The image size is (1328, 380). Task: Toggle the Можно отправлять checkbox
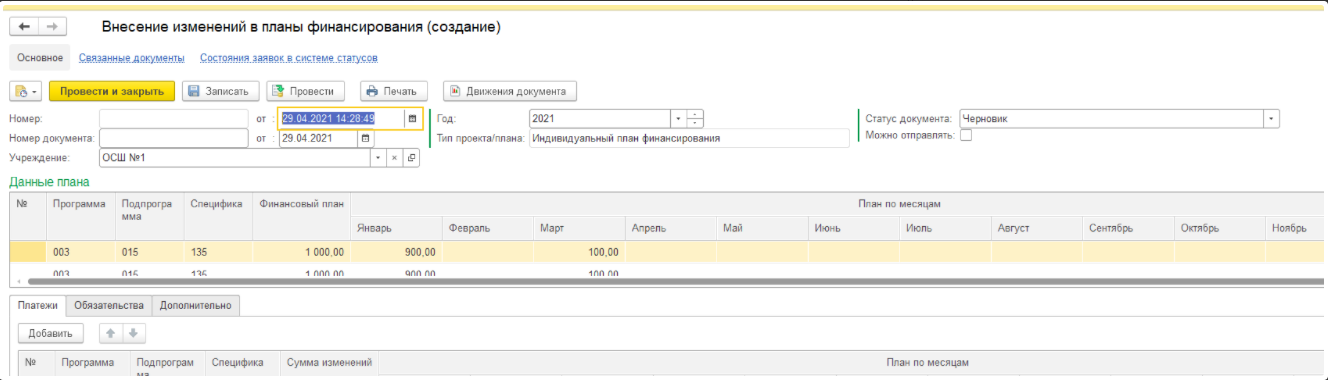point(966,136)
